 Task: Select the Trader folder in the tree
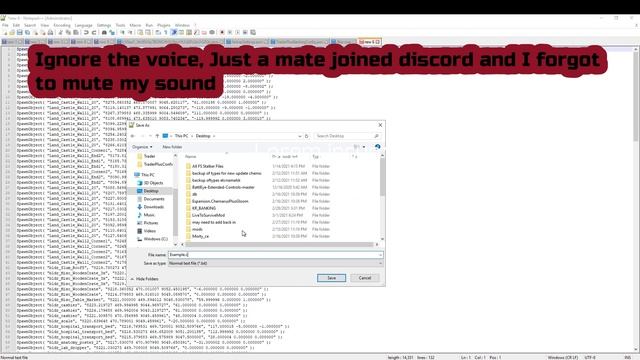pyautogui.click(x=149, y=156)
